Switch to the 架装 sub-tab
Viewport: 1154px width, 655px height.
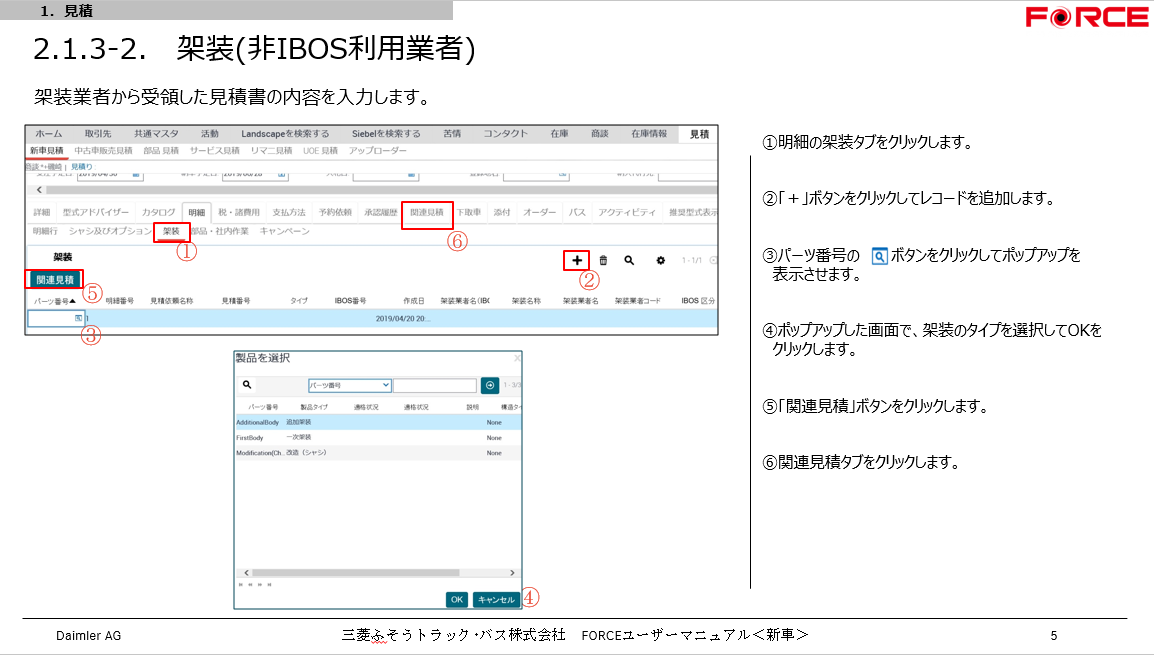point(171,231)
